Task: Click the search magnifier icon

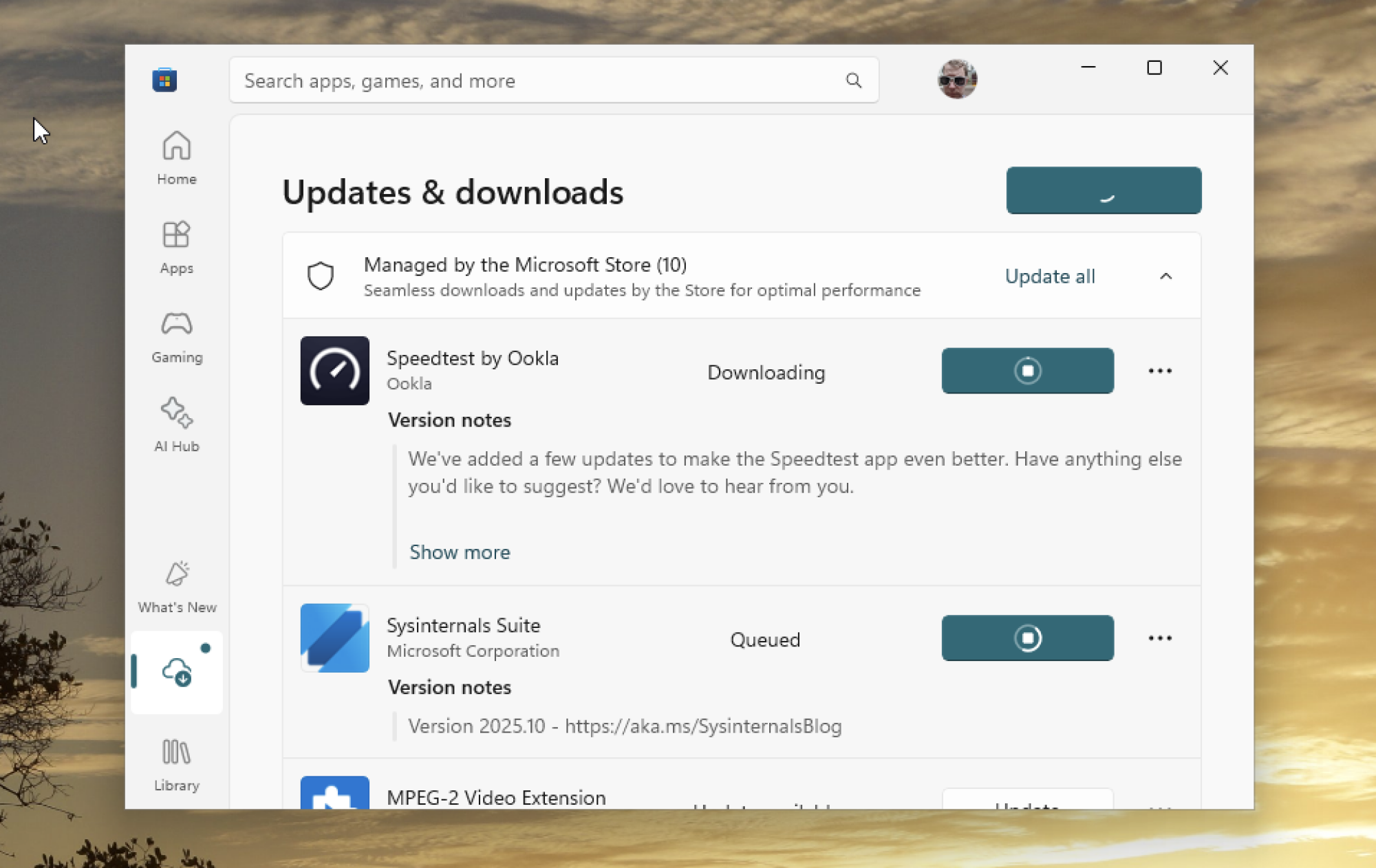Action: click(x=854, y=80)
